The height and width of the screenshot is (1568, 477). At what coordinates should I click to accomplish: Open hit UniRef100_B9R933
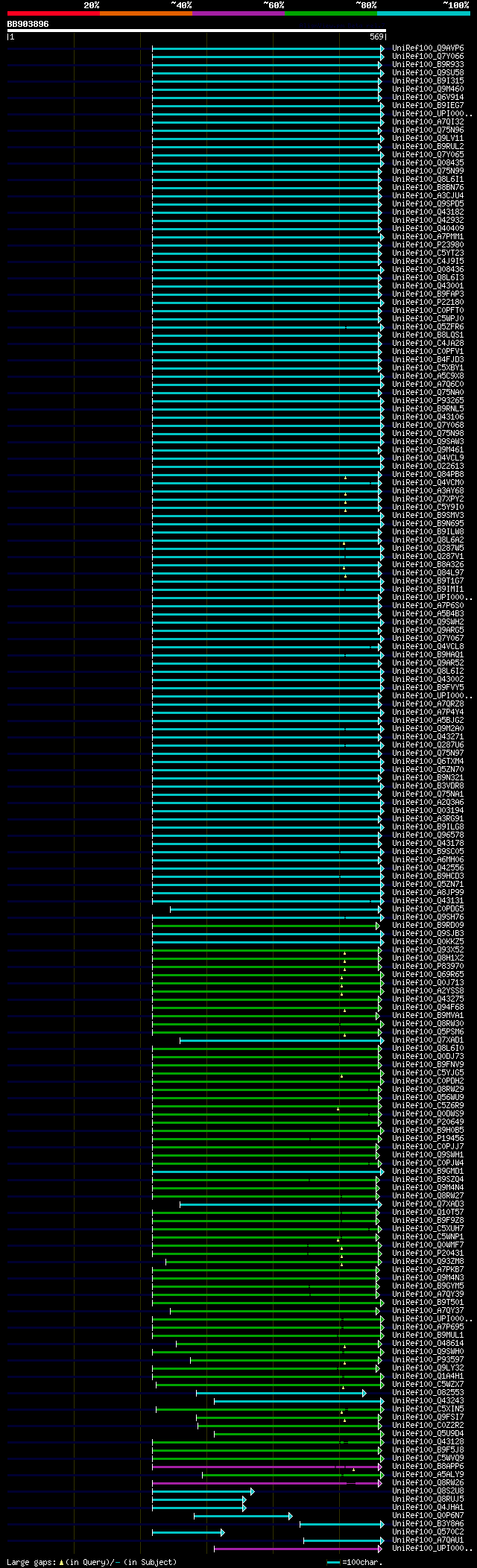[428, 65]
